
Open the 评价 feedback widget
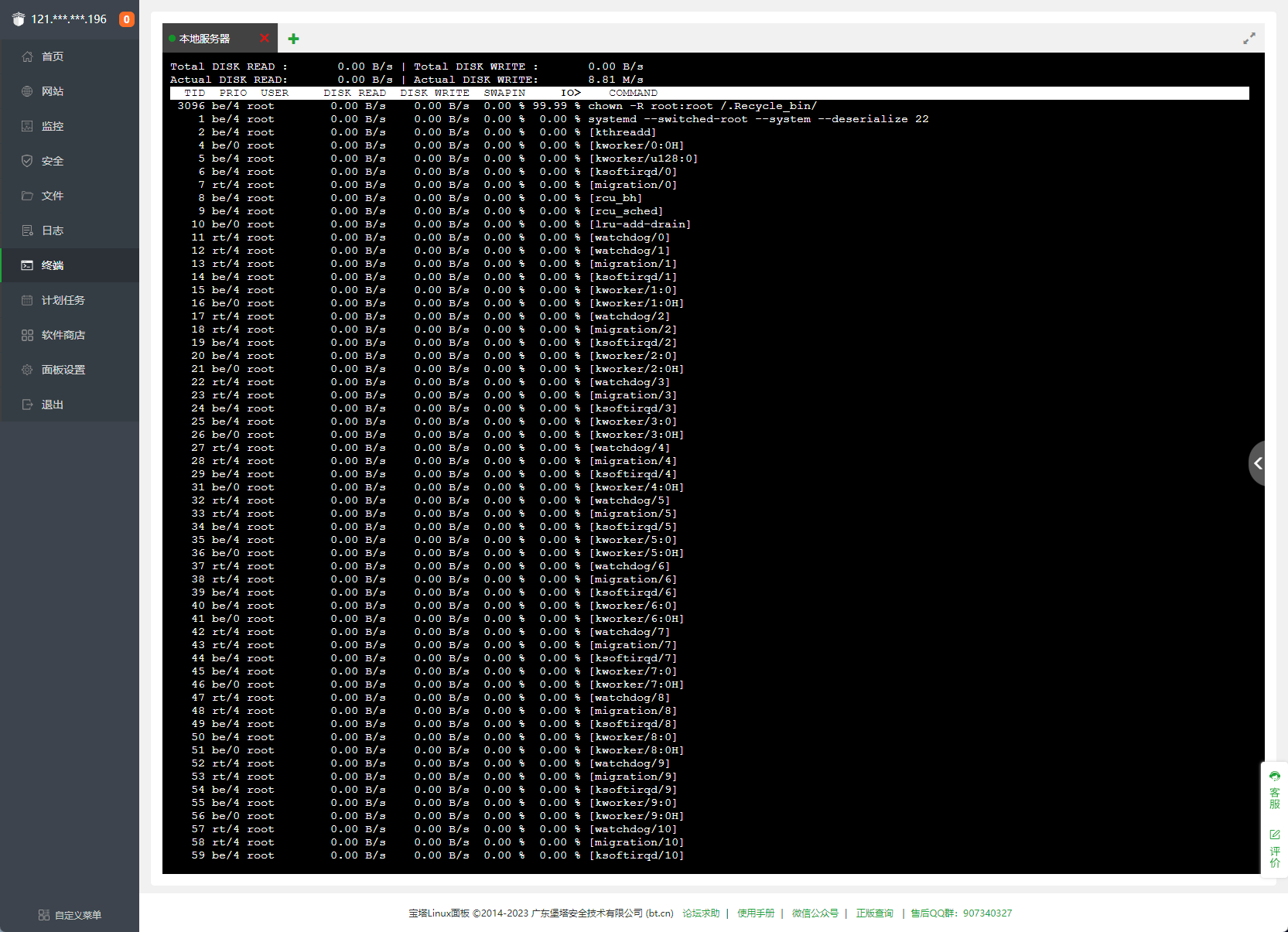coord(1275,848)
